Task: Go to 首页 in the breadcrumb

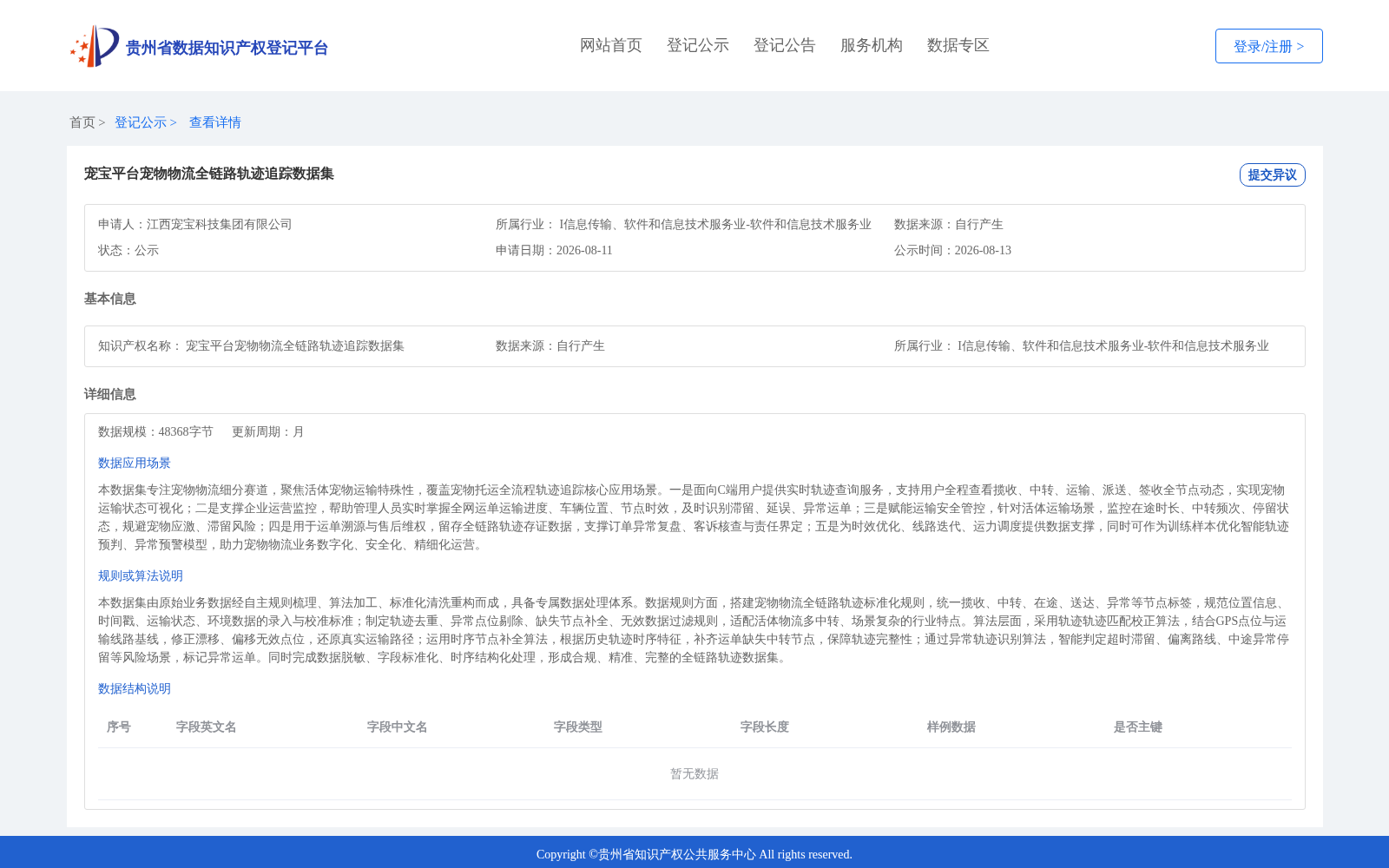Action: tap(82, 122)
